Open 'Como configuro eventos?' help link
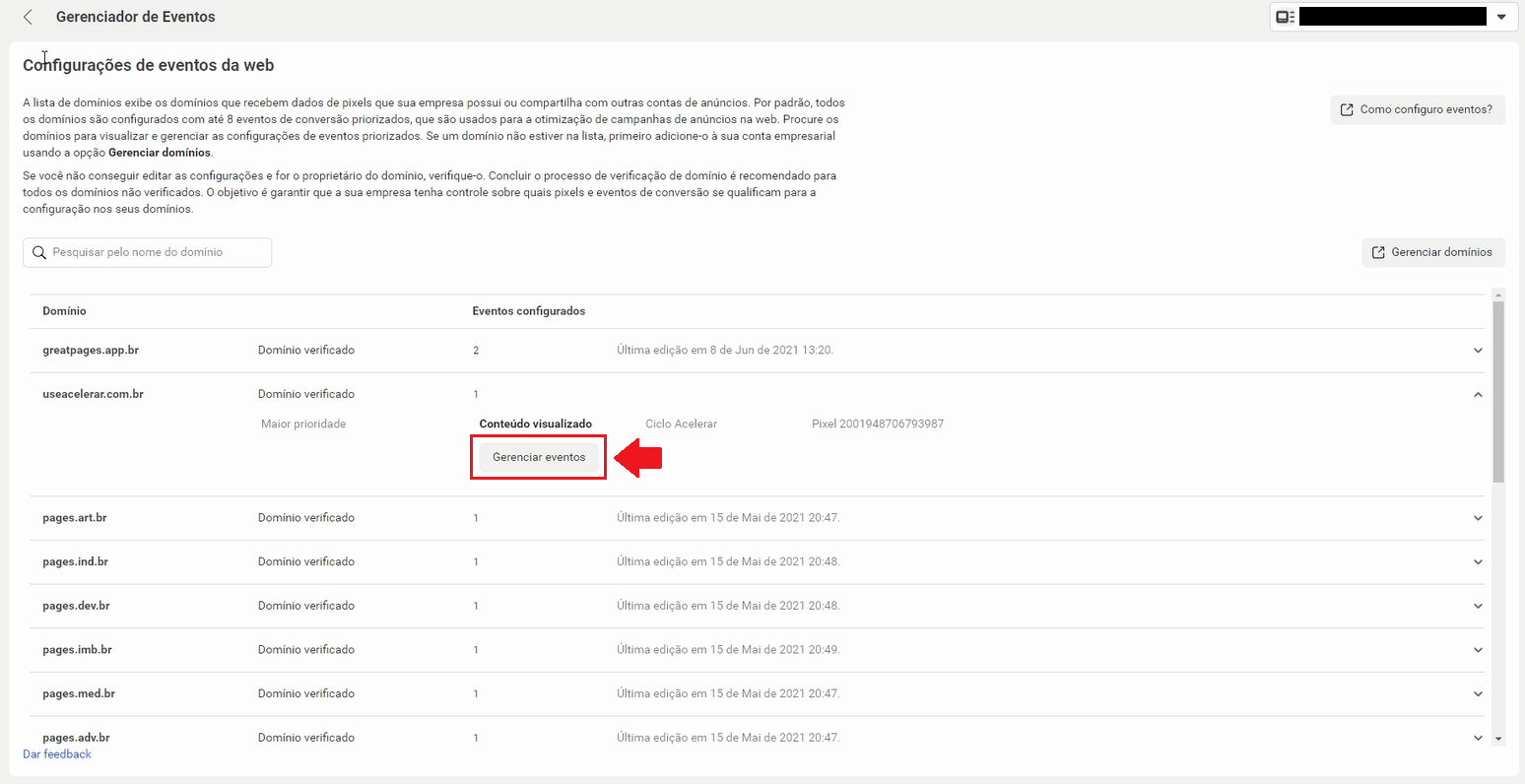Viewport: 1525px width, 784px height. 1418,109
